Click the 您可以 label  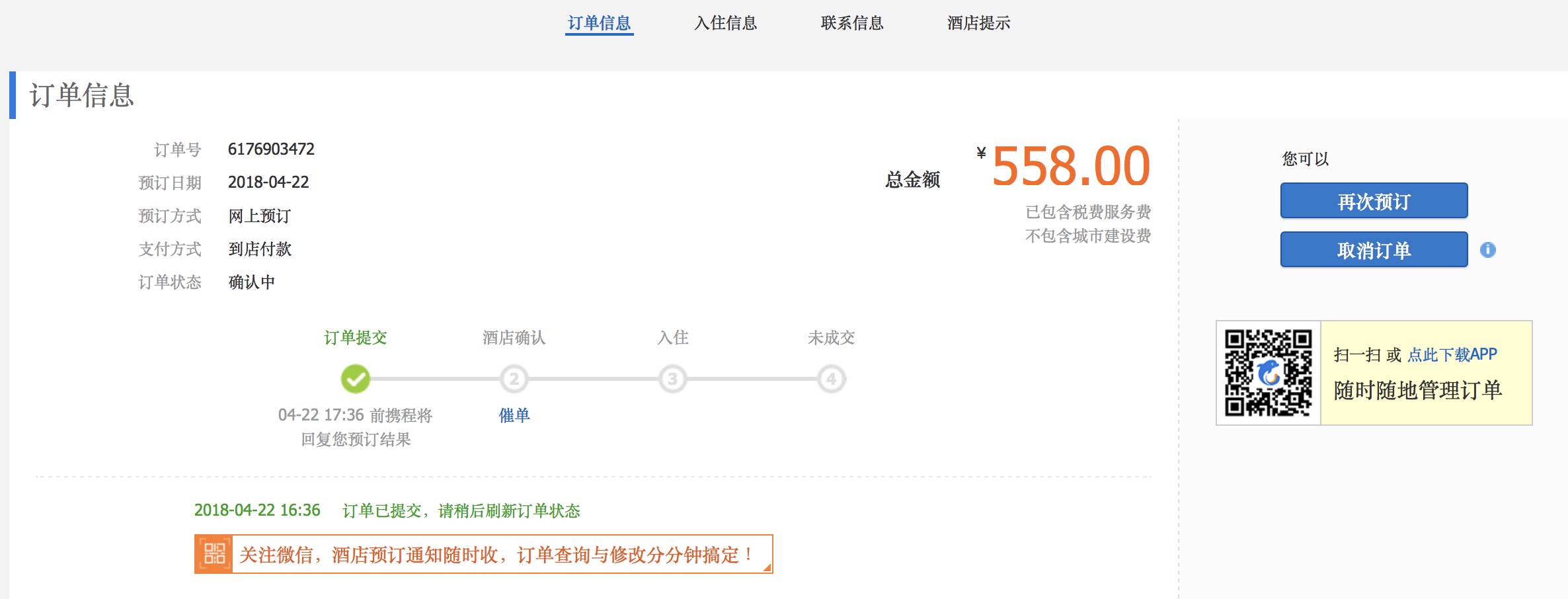coord(1306,159)
